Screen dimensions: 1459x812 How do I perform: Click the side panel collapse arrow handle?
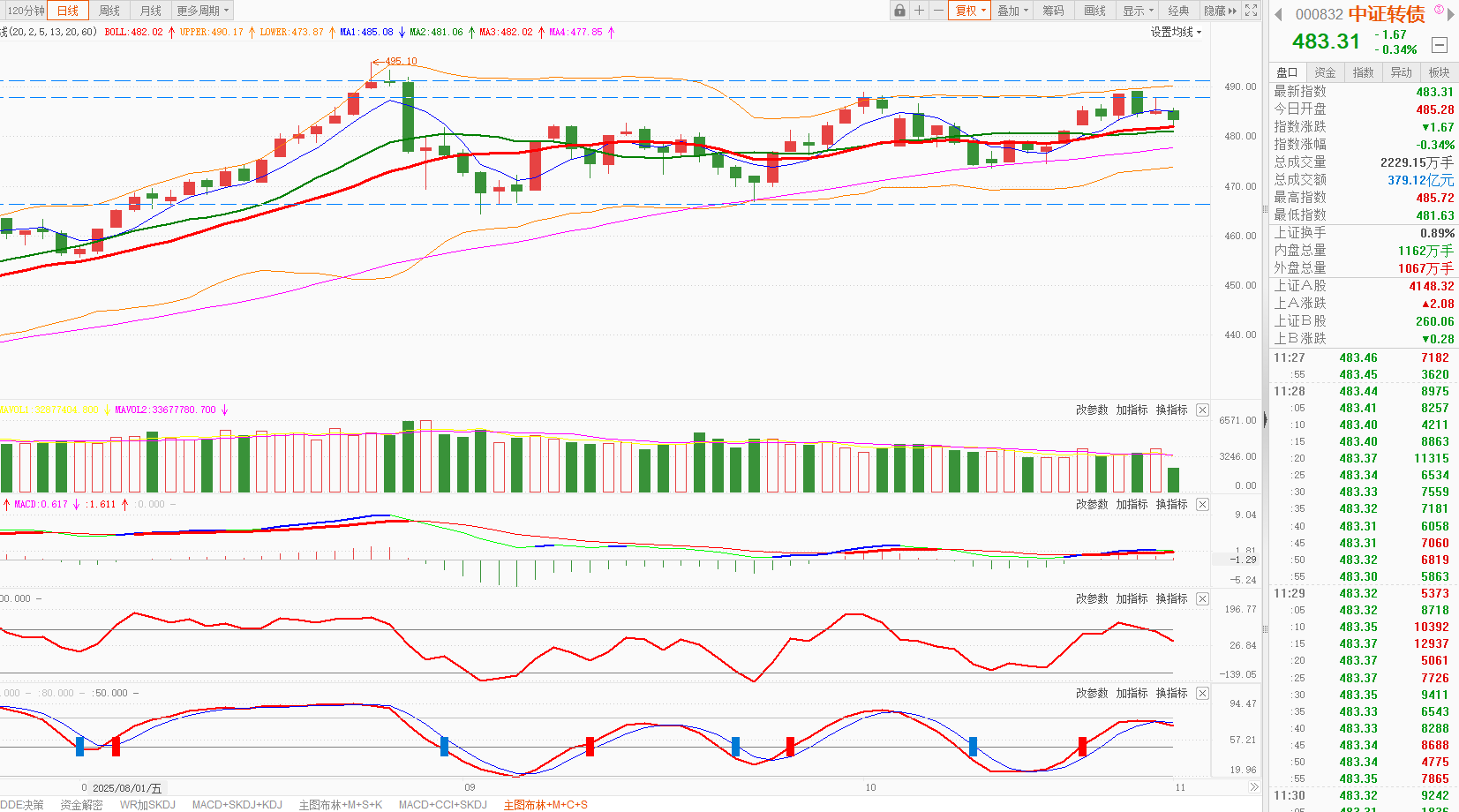[1265, 420]
